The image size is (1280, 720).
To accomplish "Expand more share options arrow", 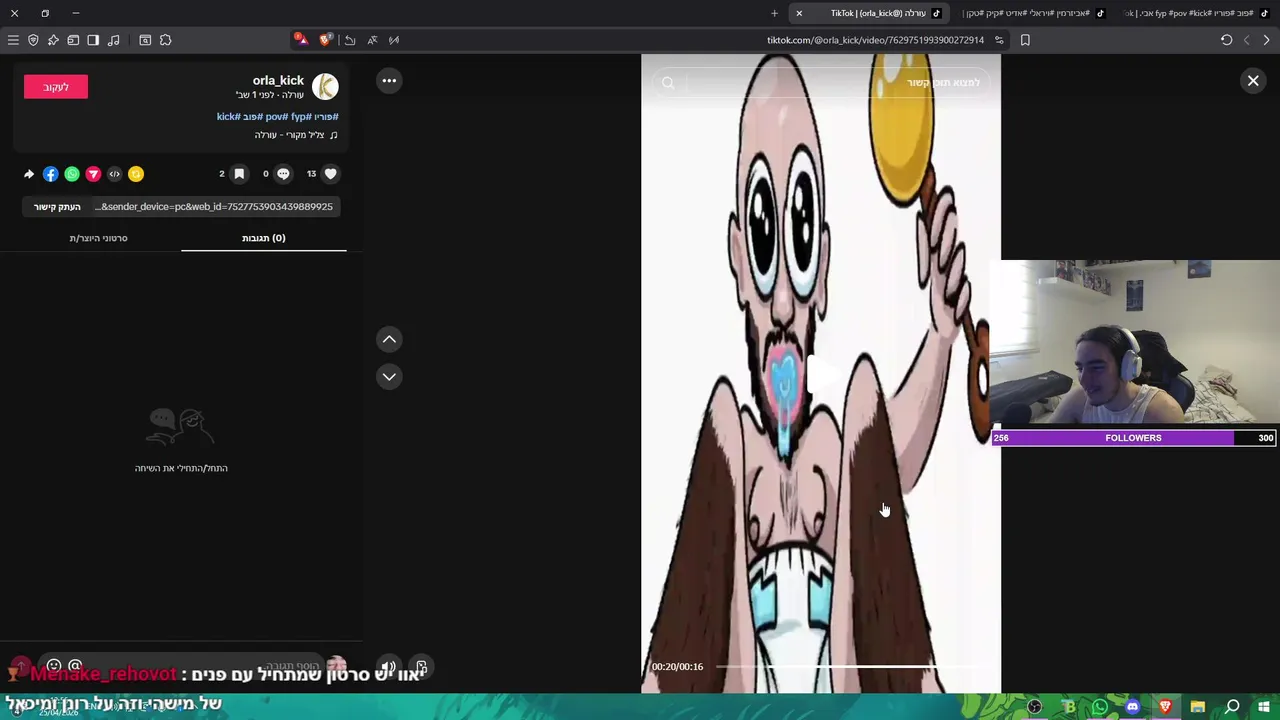I will pyautogui.click(x=29, y=174).
